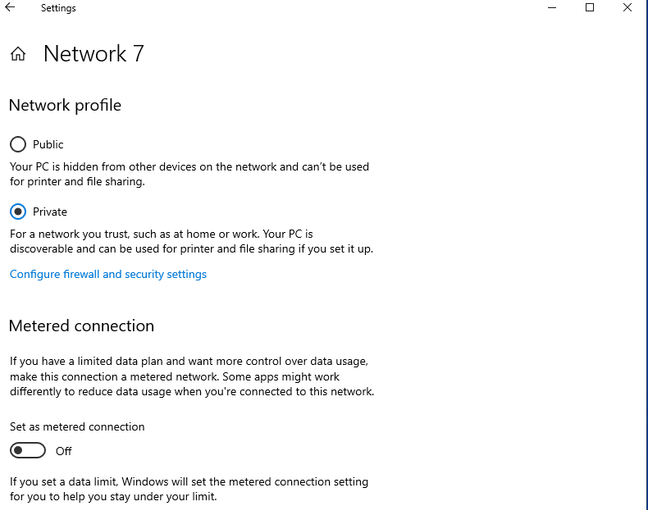The height and width of the screenshot is (510, 648).
Task: Go back using the back arrow
Action: tap(10, 8)
